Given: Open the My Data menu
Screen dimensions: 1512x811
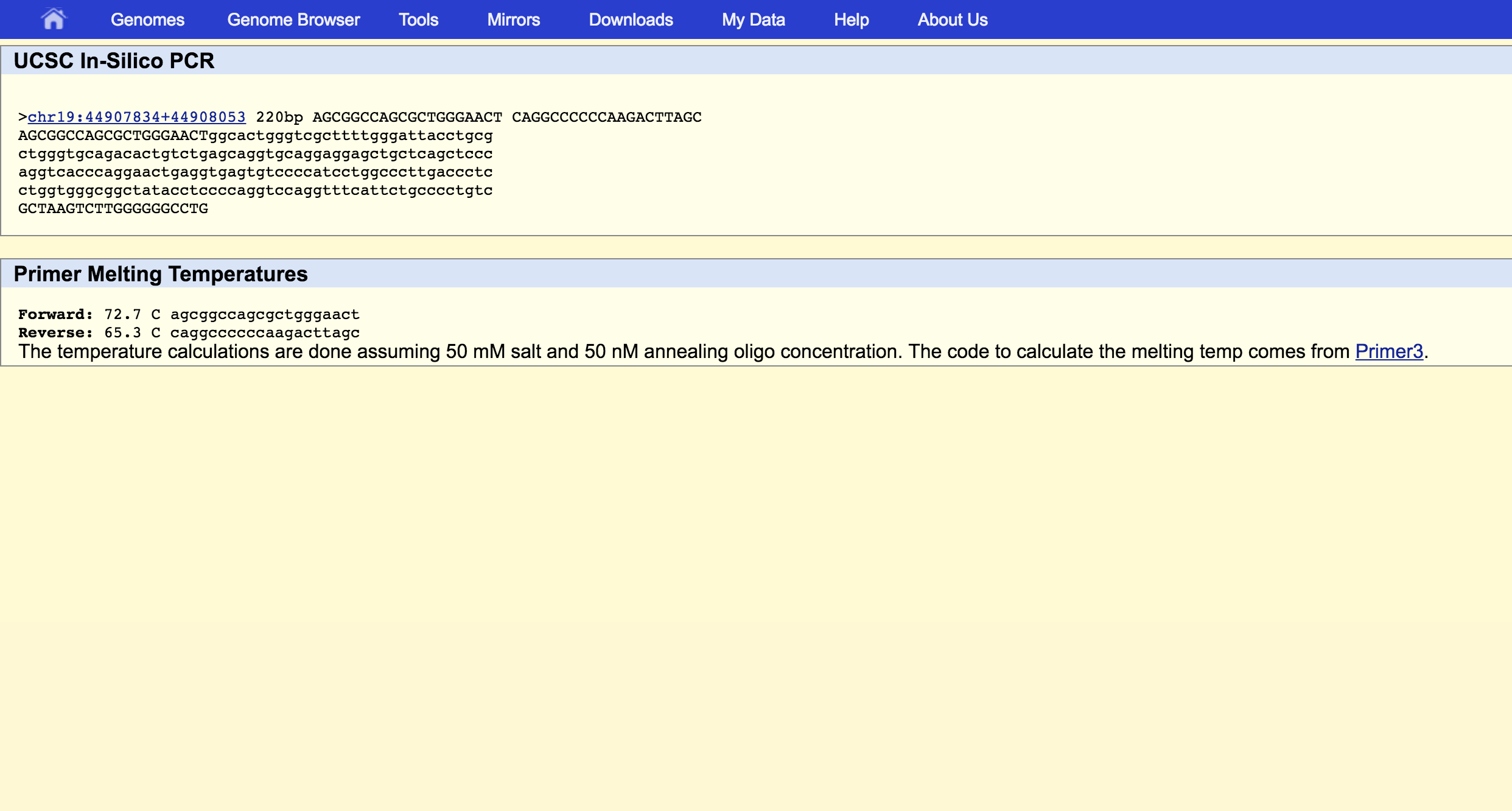Looking at the screenshot, I should [753, 19].
